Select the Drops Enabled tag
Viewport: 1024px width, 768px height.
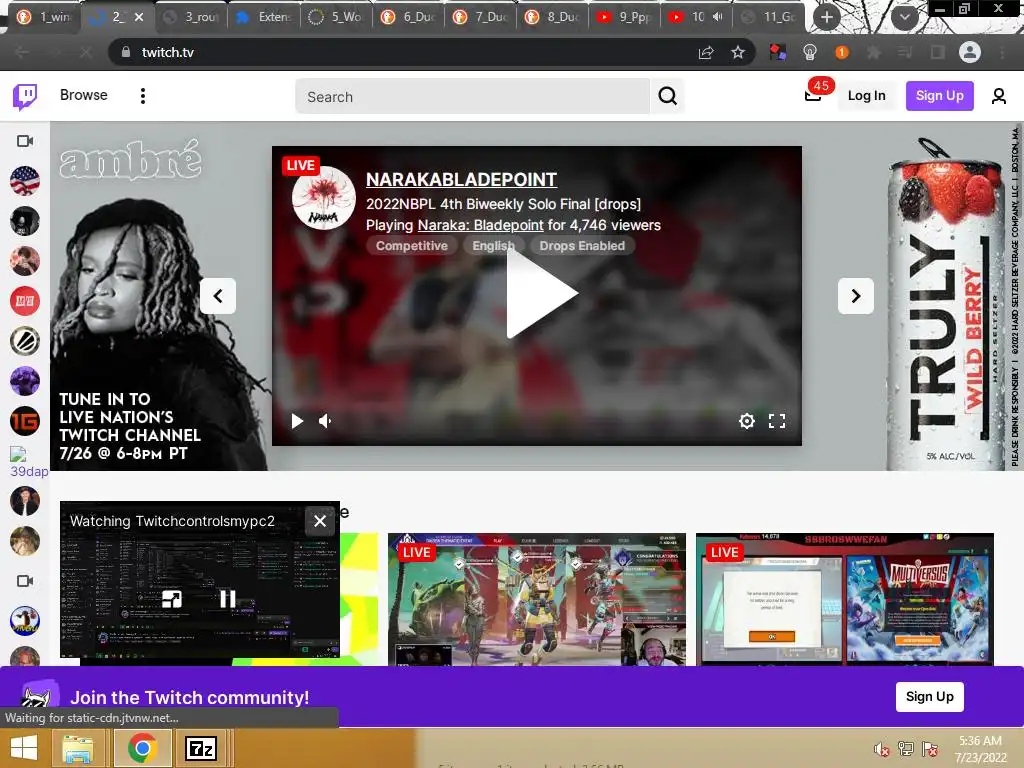click(582, 246)
